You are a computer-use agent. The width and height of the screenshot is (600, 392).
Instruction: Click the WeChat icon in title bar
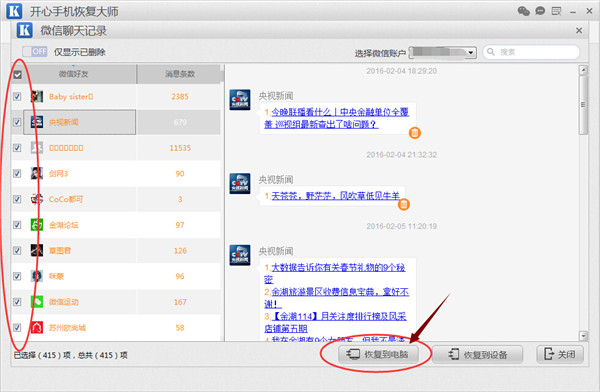click(x=523, y=11)
